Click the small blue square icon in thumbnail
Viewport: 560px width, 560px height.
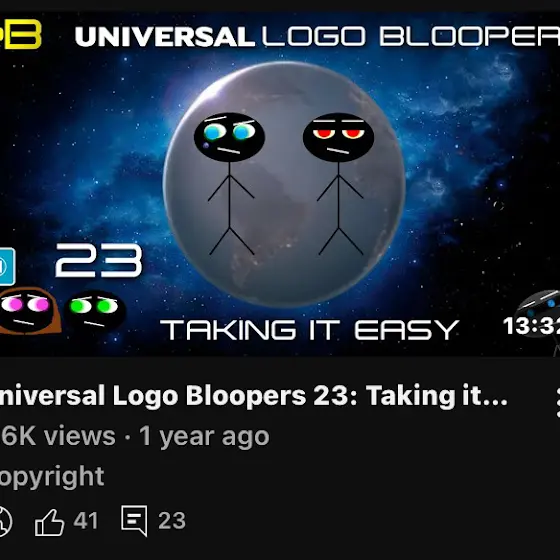[x=7, y=266]
